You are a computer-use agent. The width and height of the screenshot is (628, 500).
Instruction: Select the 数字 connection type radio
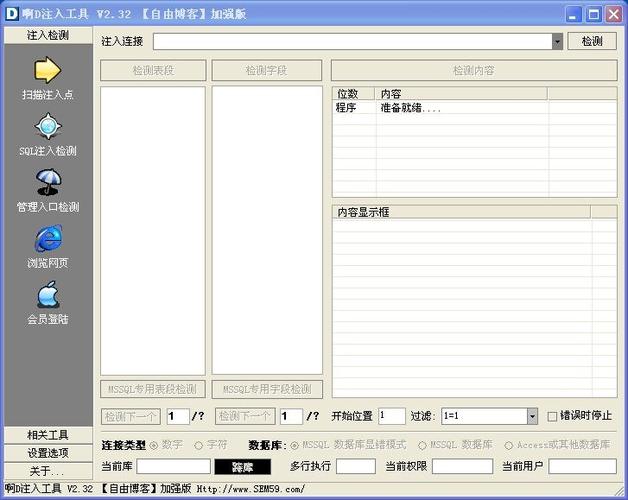coord(154,444)
